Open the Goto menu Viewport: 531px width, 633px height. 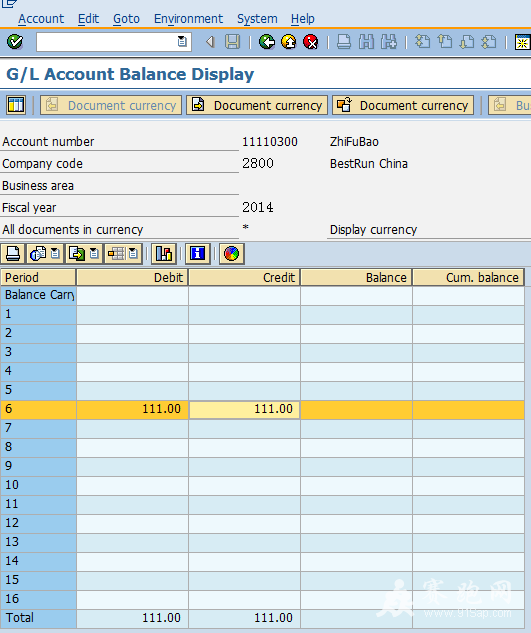pos(126,19)
